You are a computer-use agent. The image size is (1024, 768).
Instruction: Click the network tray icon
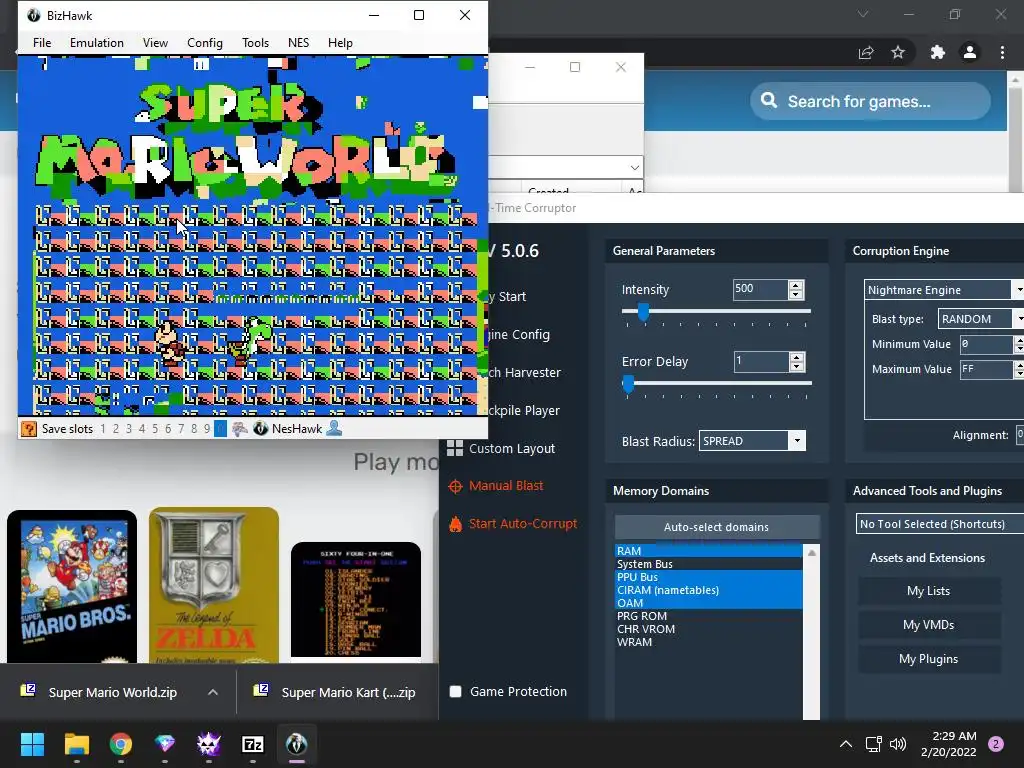(x=873, y=744)
